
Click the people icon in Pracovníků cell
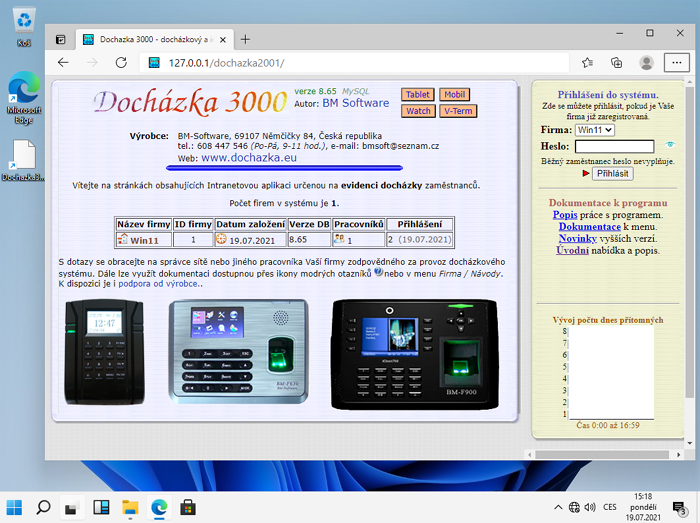click(x=339, y=239)
